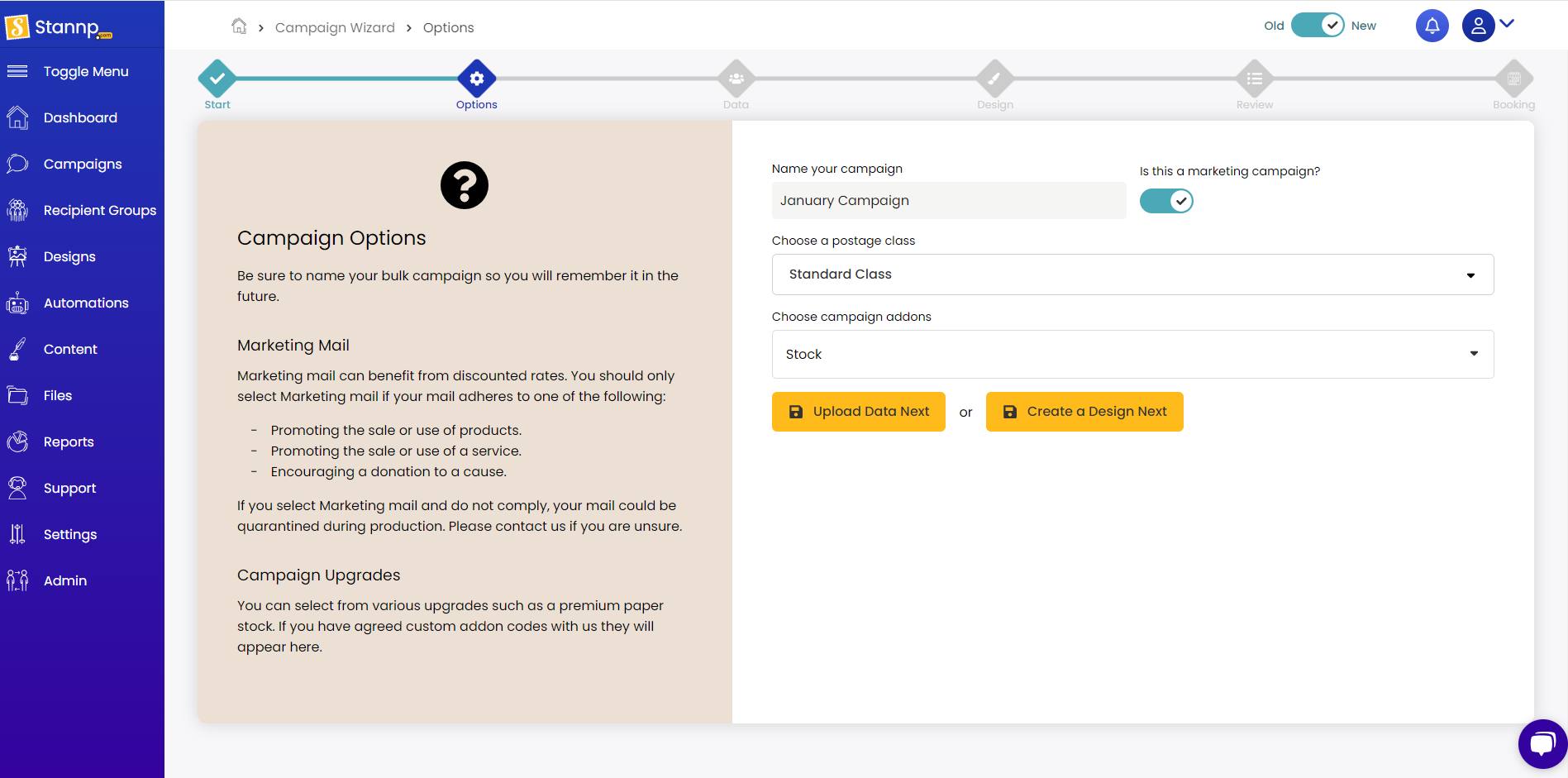
Task: Click the 'Campaign Options' heading
Action: [x=331, y=238]
